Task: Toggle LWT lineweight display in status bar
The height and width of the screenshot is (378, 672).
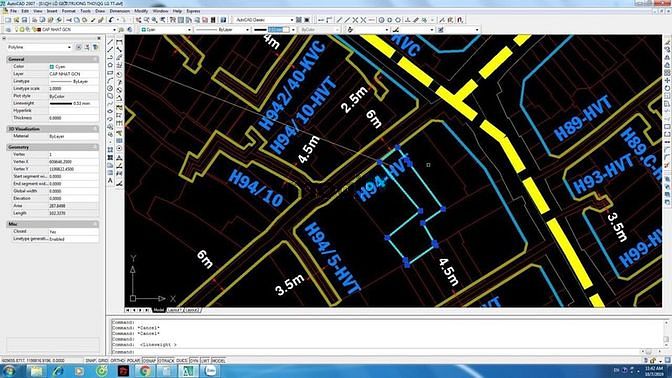Action: pyautogui.click(x=205, y=361)
